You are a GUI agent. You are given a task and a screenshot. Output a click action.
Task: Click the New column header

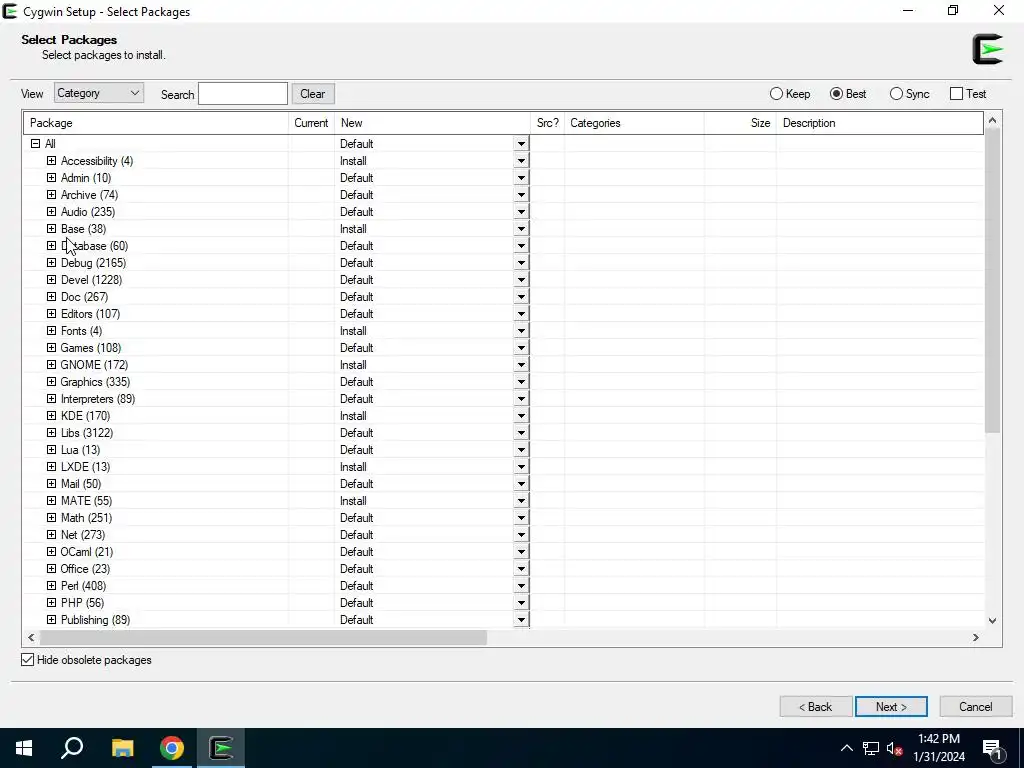[432, 123]
